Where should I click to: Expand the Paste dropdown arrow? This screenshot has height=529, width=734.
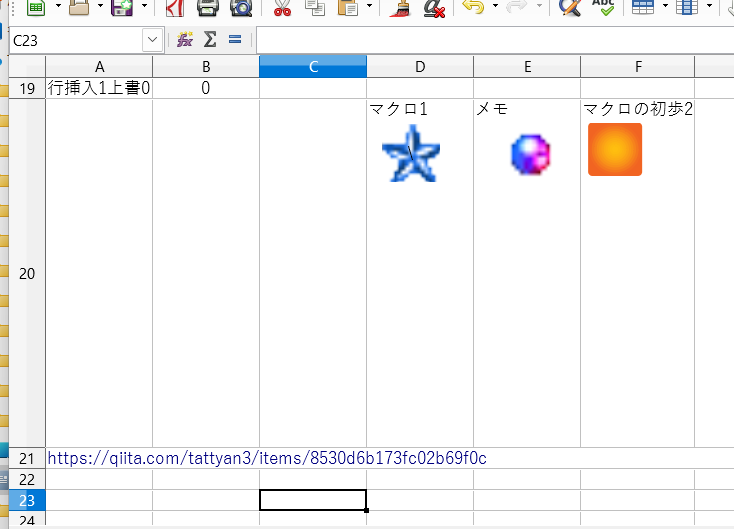coord(369,6)
